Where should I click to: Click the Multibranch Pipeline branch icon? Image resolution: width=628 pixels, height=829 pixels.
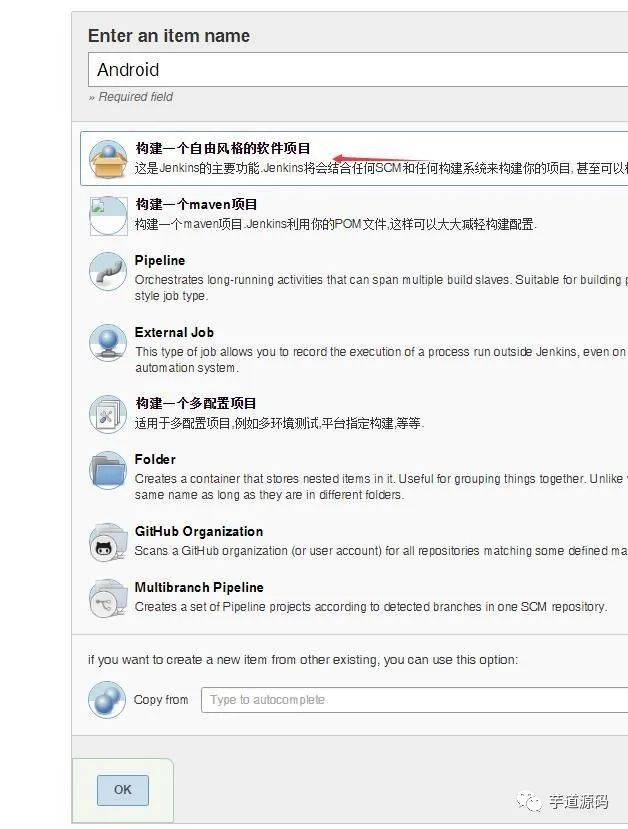click(108, 598)
